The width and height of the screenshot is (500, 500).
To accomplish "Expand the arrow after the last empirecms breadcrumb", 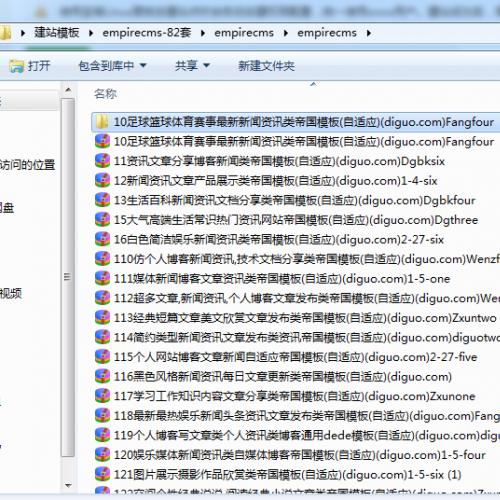I will [369, 33].
